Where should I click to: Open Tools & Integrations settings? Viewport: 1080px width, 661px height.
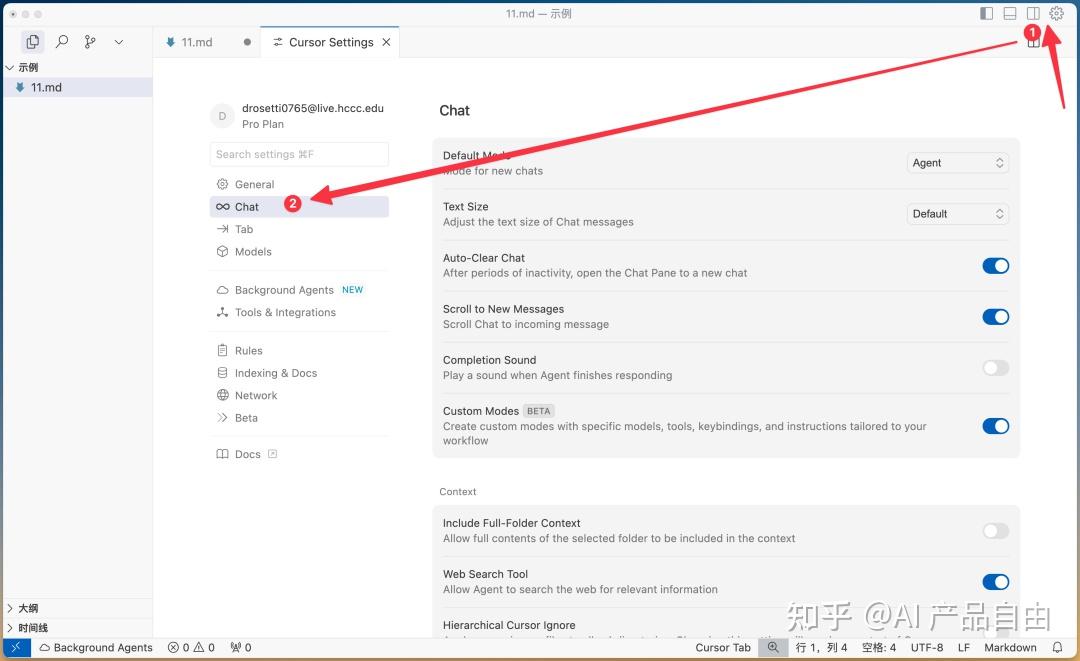click(299, 312)
